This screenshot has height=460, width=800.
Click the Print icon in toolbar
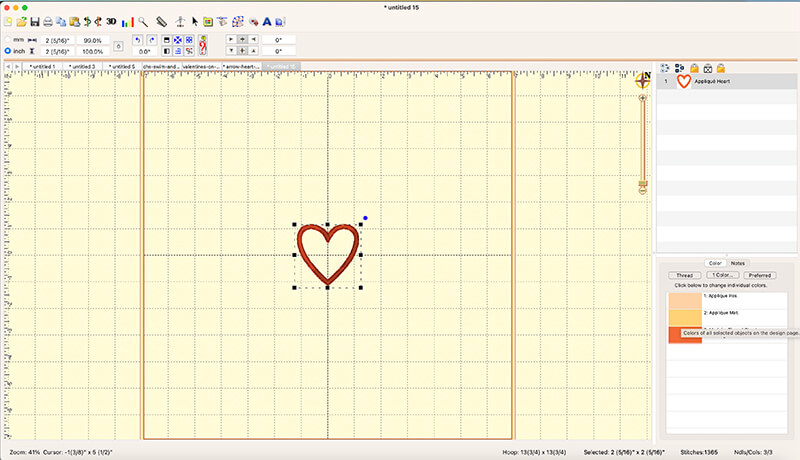click(x=49, y=21)
